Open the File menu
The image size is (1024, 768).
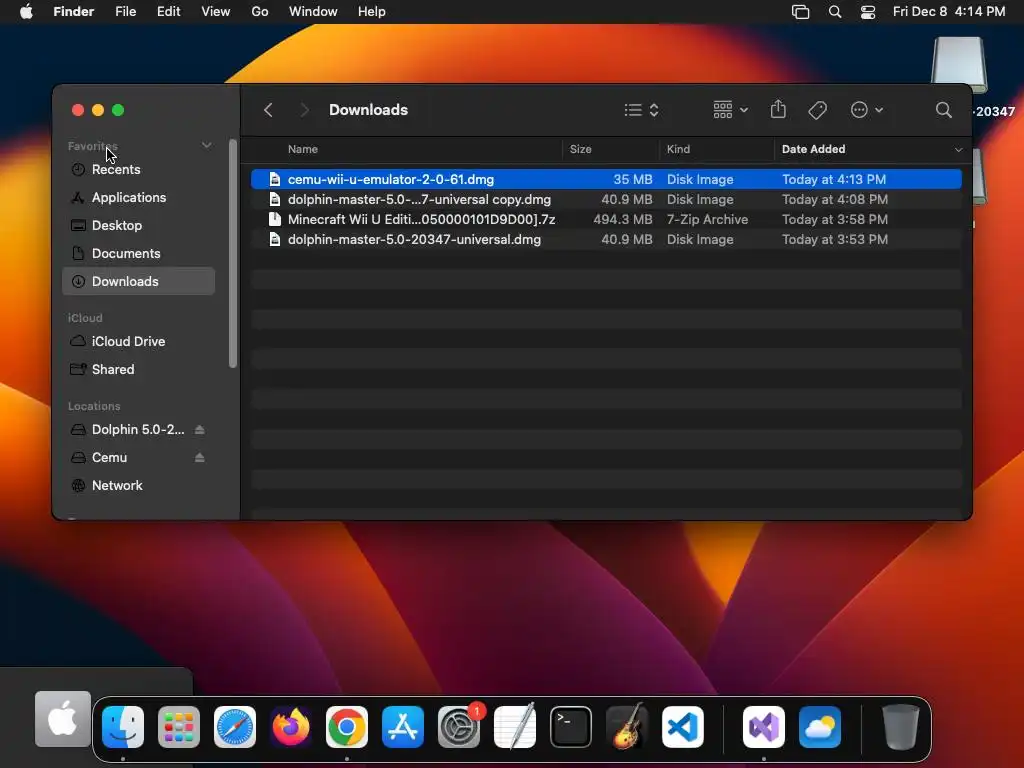125,12
